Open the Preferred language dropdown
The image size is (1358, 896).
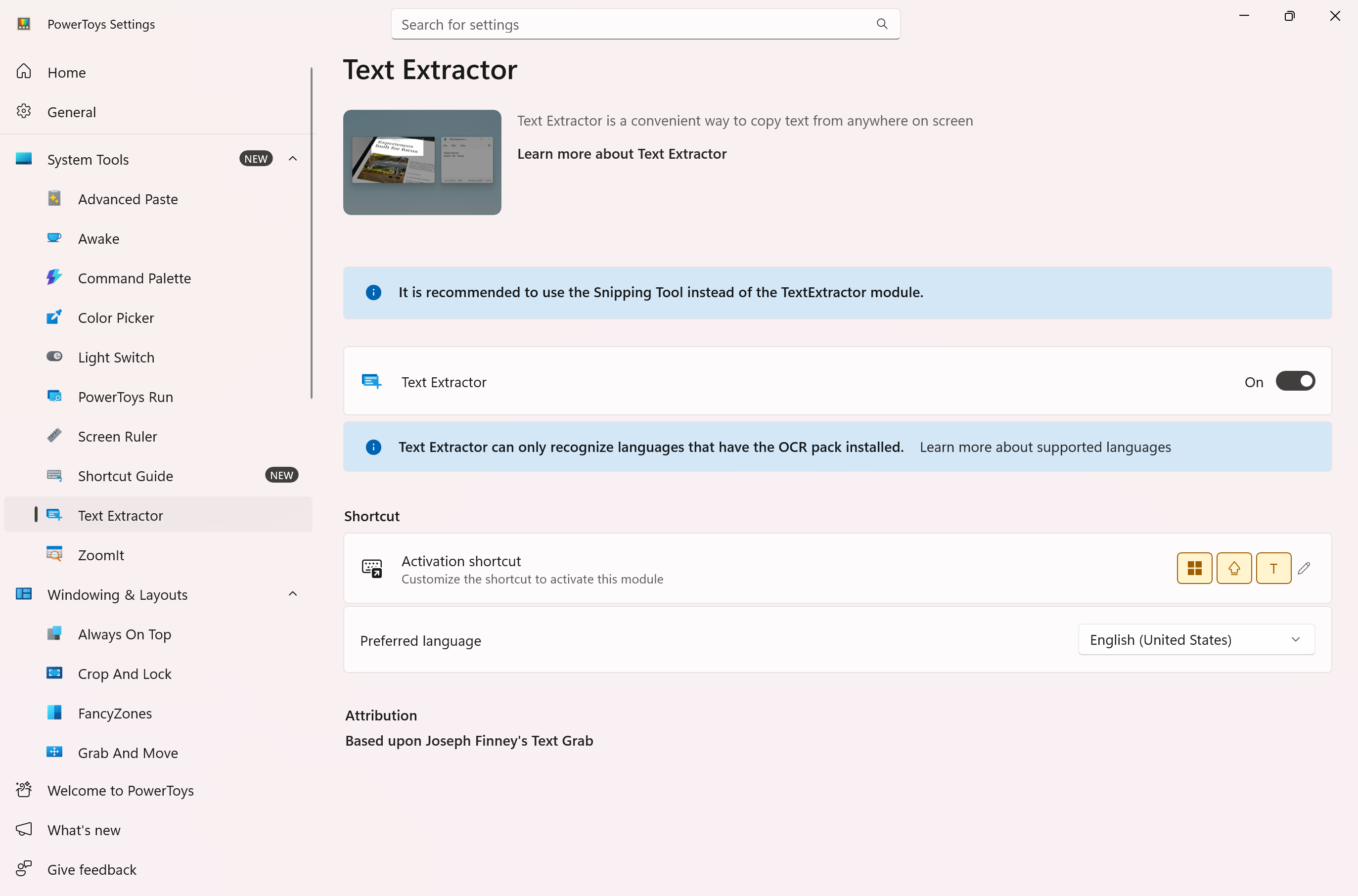tap(1196, 639)
